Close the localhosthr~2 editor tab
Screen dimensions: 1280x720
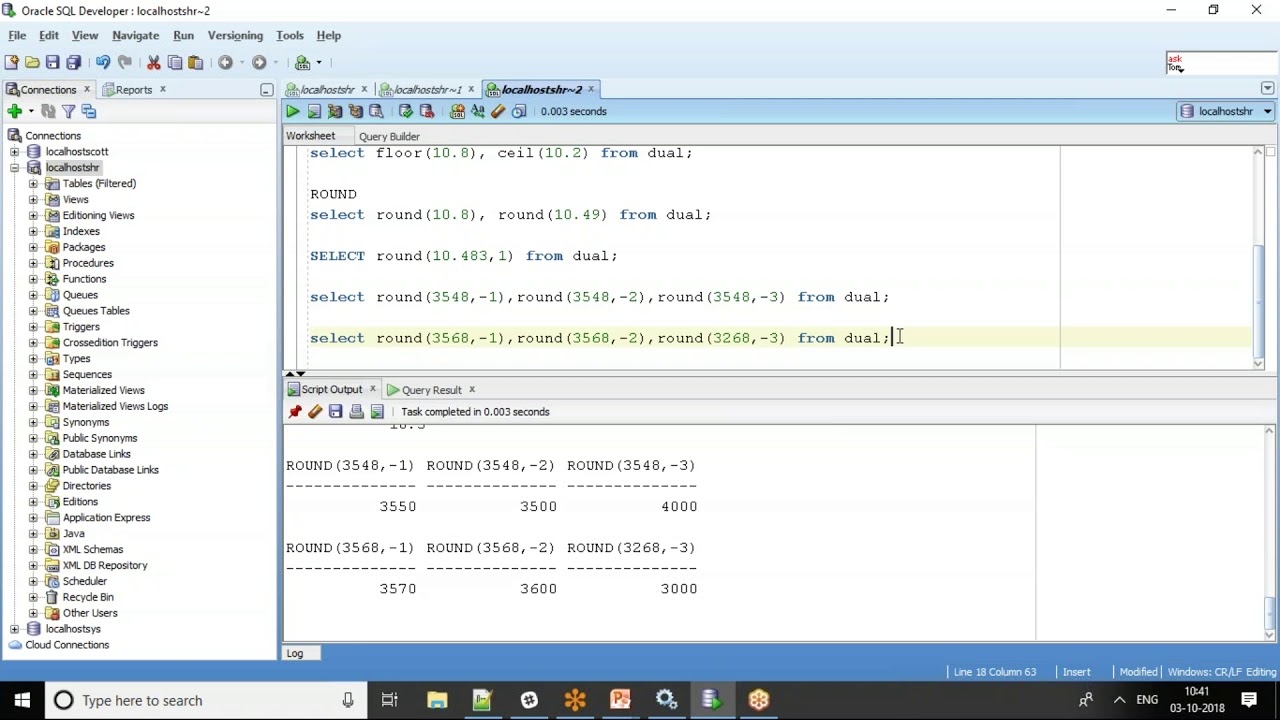tap(591, 90)
